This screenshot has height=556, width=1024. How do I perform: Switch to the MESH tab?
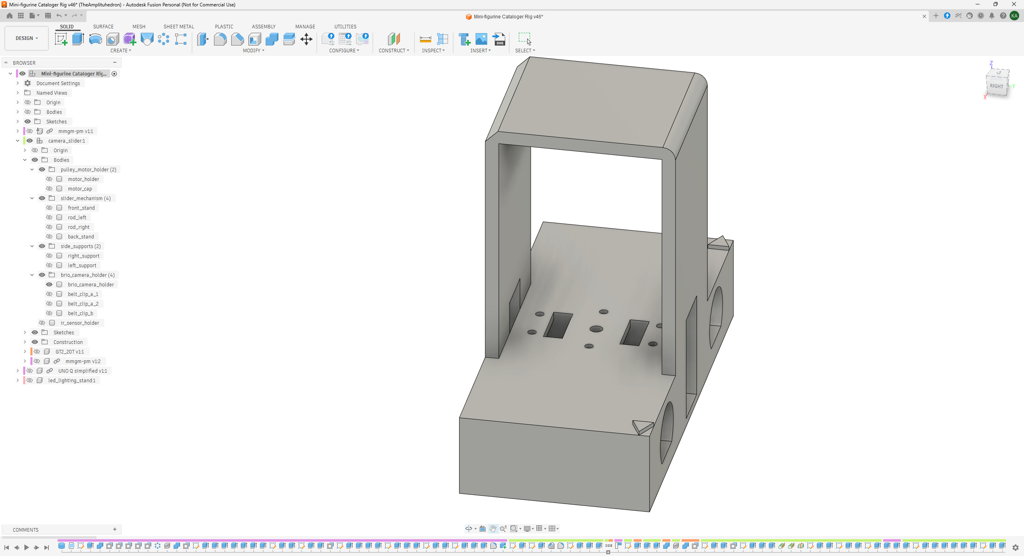coord(138,27)
